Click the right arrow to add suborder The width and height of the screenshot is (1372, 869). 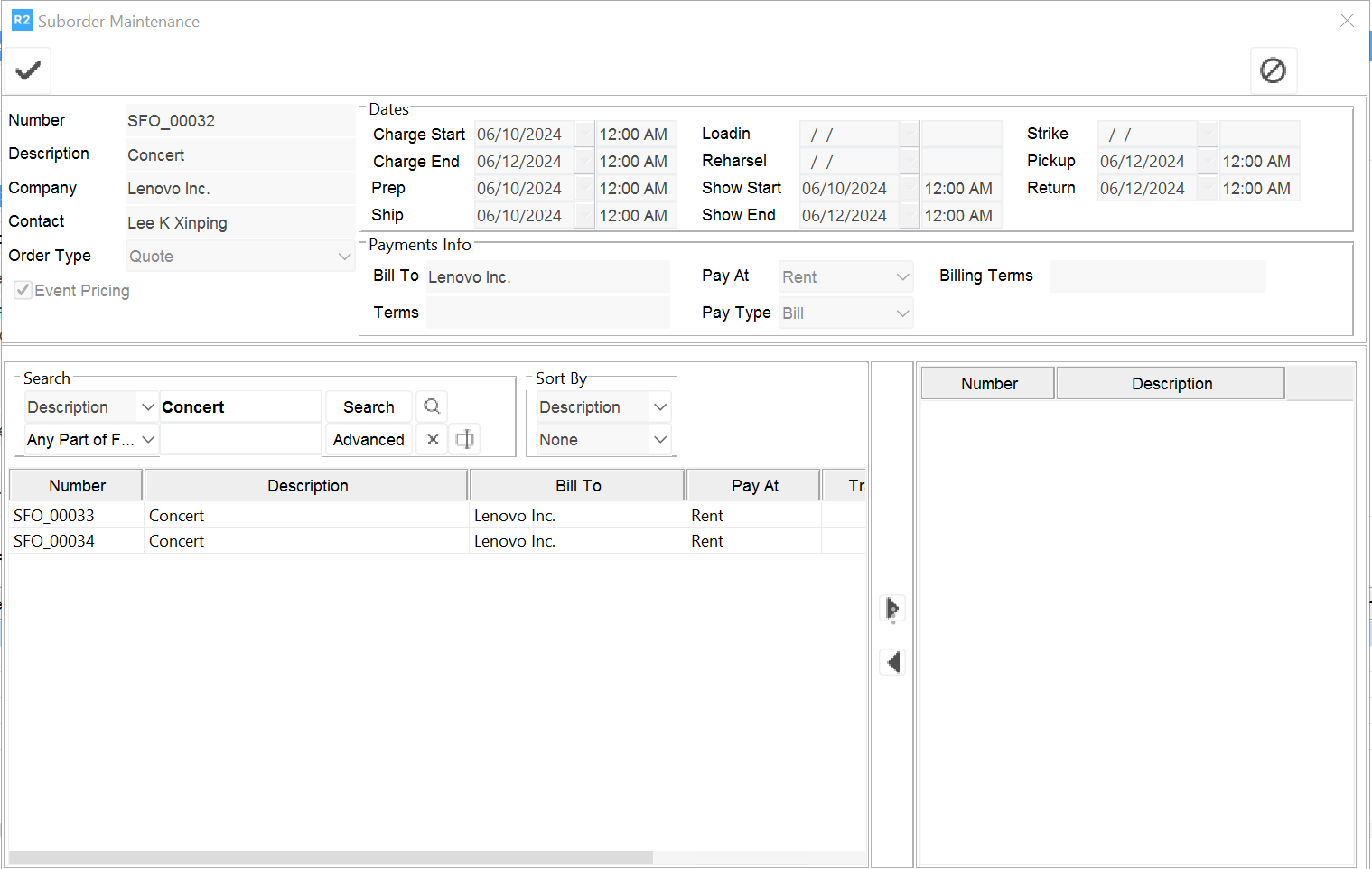pyautogui.click(x=892, y=608)
